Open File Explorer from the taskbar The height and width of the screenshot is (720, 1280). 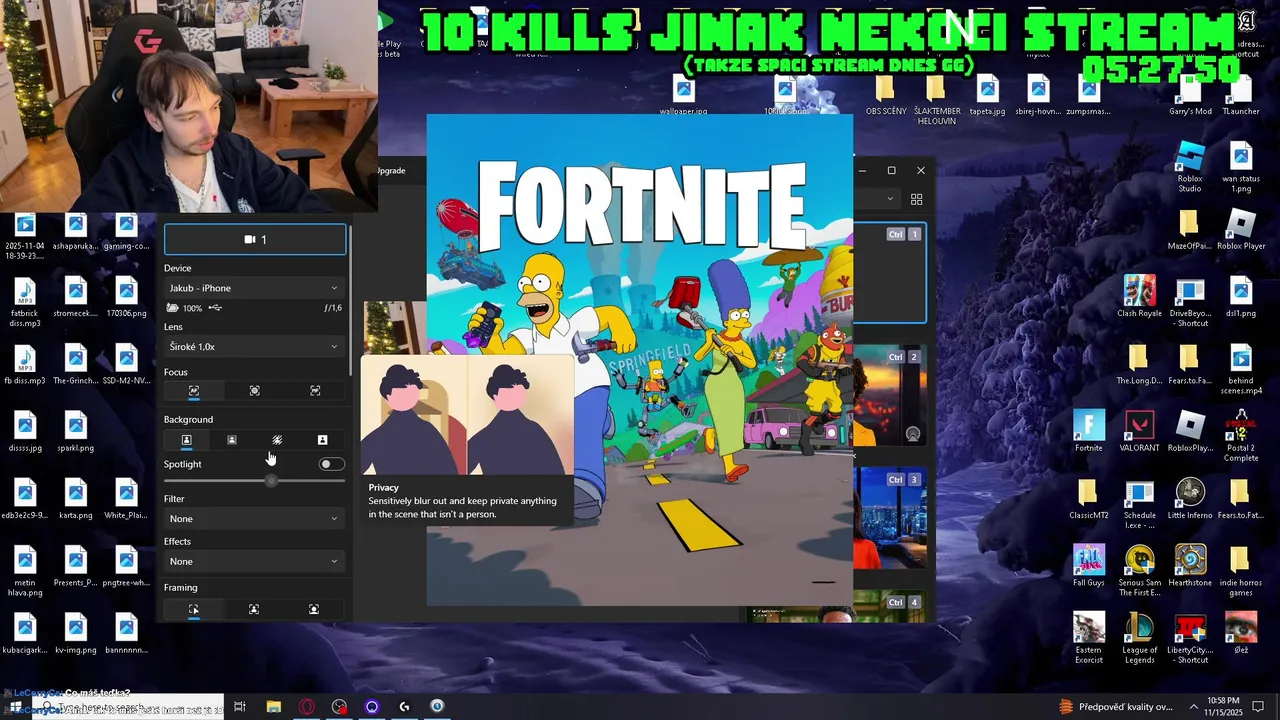(x=273, y=707)
